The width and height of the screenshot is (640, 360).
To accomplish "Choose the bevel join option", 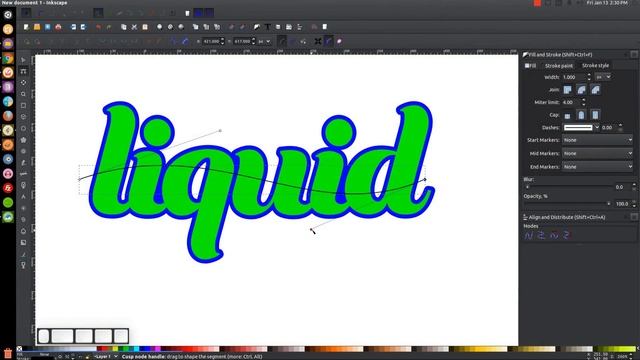I will point(595,89).
